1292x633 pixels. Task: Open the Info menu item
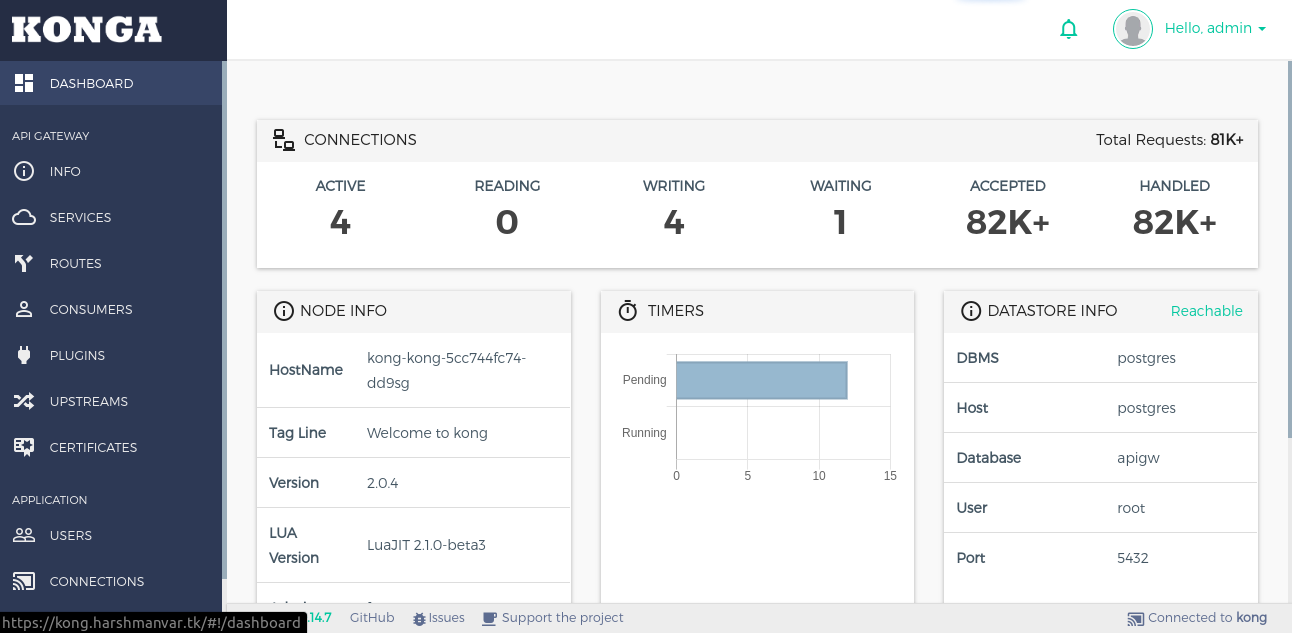111,171
